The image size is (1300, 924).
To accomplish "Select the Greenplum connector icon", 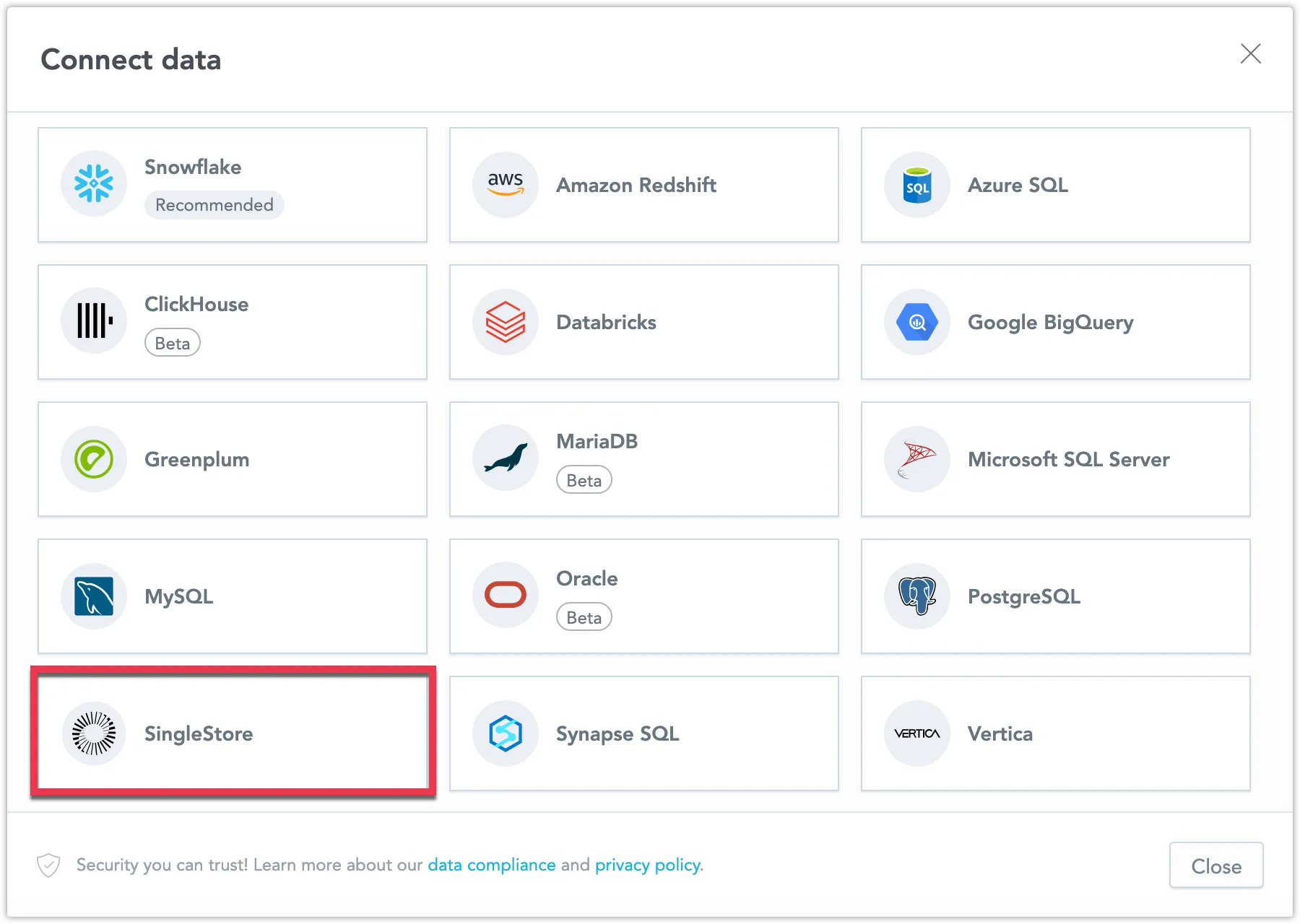I will [94, 459].
